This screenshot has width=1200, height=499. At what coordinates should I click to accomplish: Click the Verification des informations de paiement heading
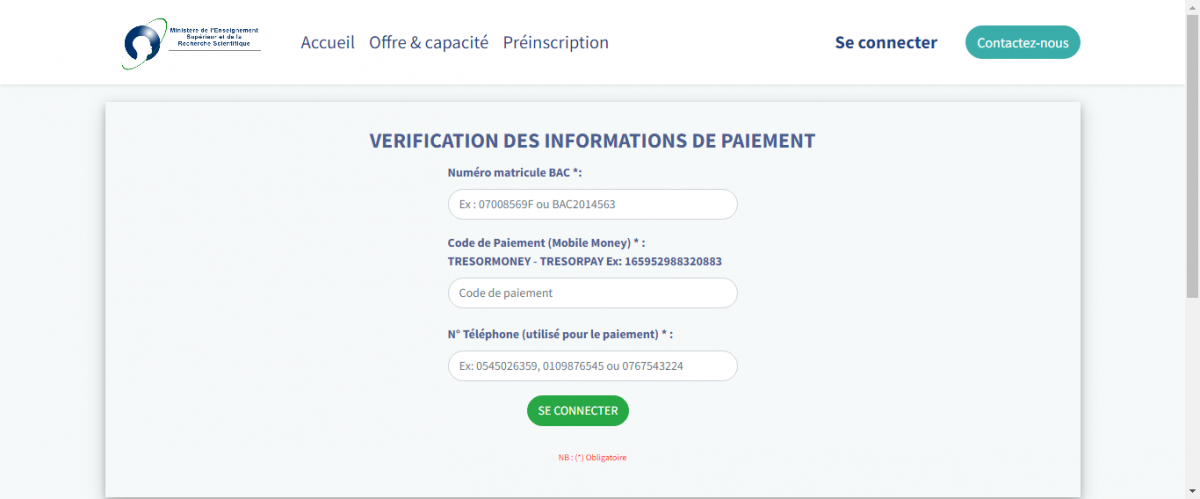593,141
